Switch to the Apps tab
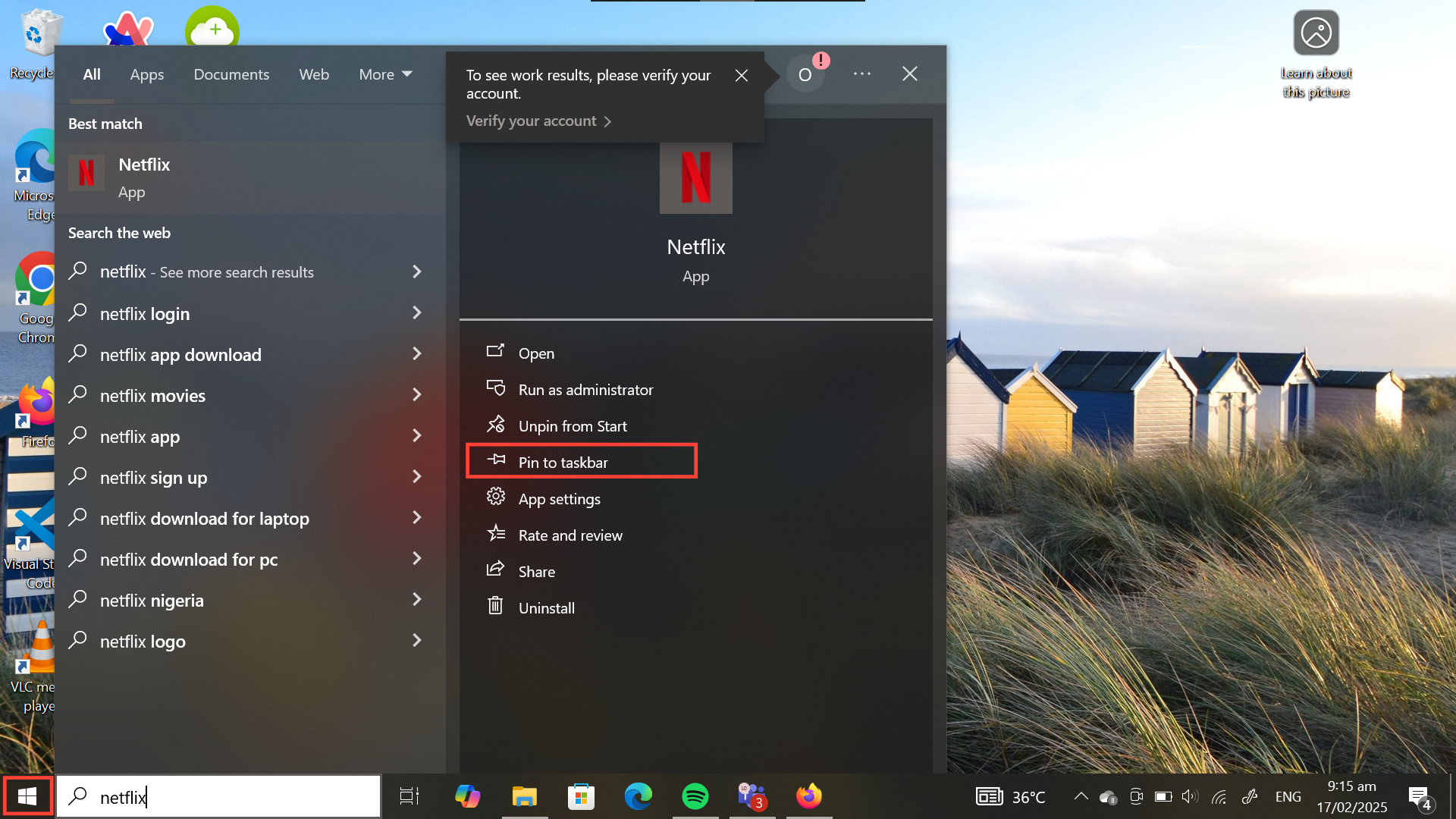The width and height of the screenshot is (1456, 819). click(x=146, y=74)
